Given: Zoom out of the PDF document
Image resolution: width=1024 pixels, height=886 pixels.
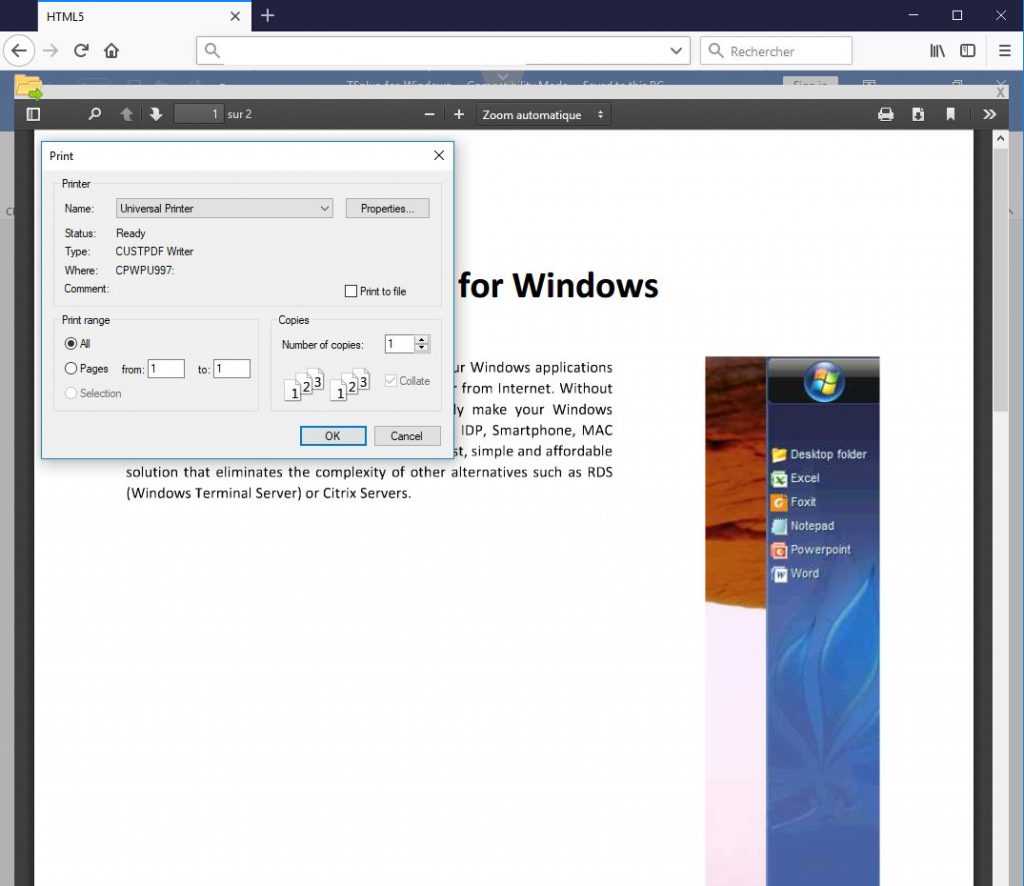Looking at the screenshot, I should [x=429, y=114].
